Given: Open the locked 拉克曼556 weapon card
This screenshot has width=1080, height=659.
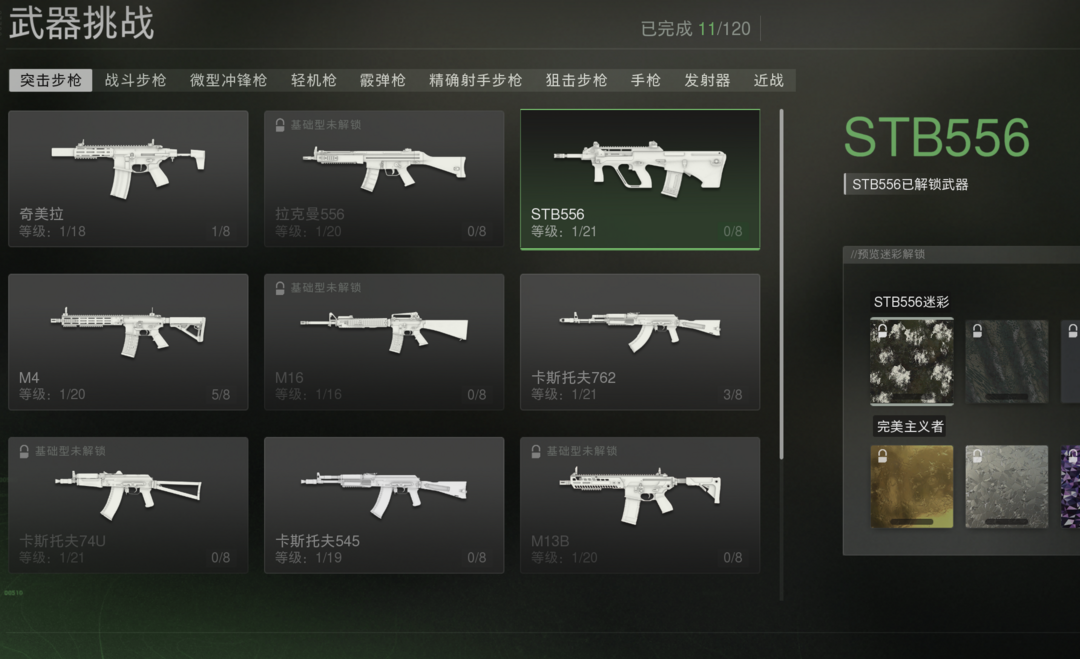Looking at the screenshot, I should [x=384, y=178].
